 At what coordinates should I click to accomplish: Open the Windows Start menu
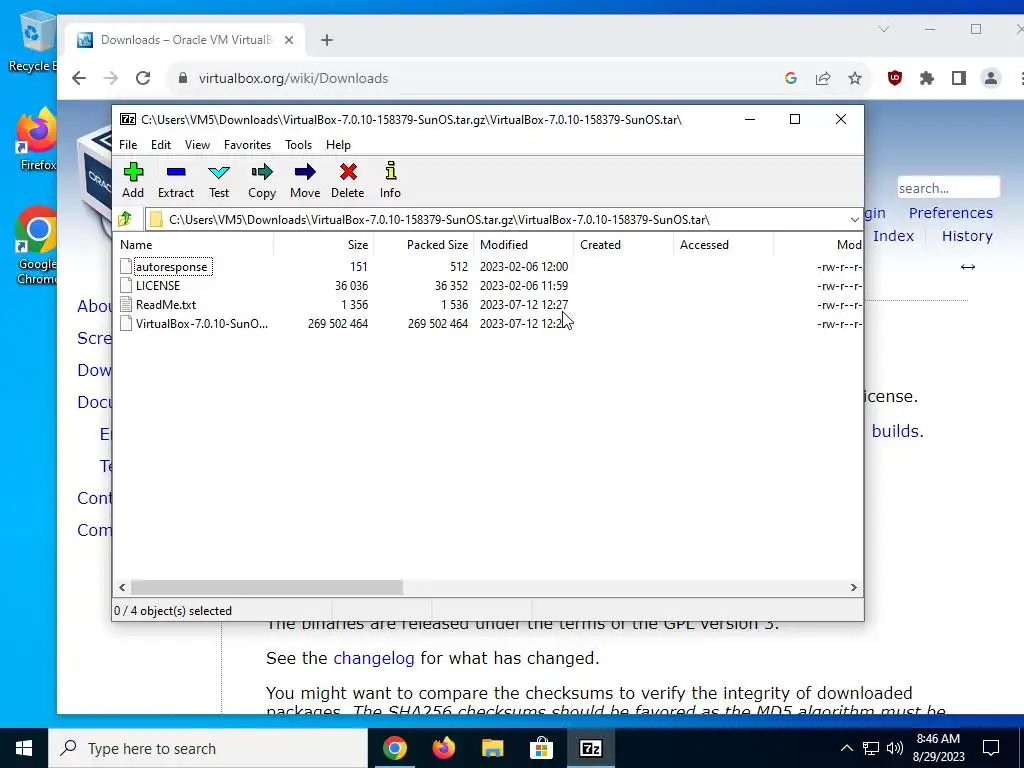[24, 748]
